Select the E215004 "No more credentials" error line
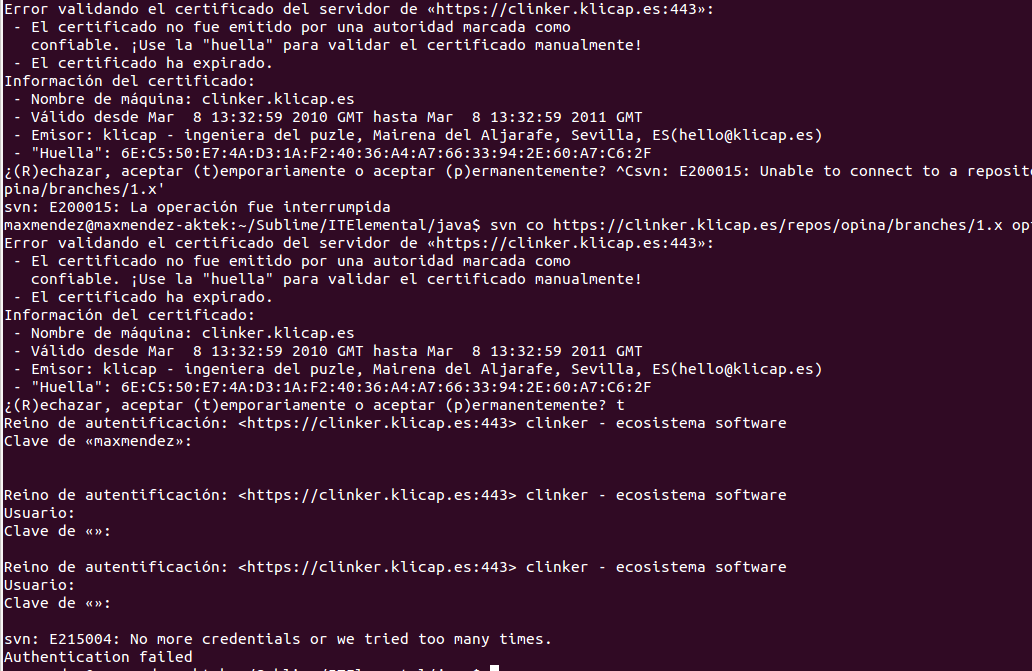This screenshot has height=671, width=1032. [277, 639]
